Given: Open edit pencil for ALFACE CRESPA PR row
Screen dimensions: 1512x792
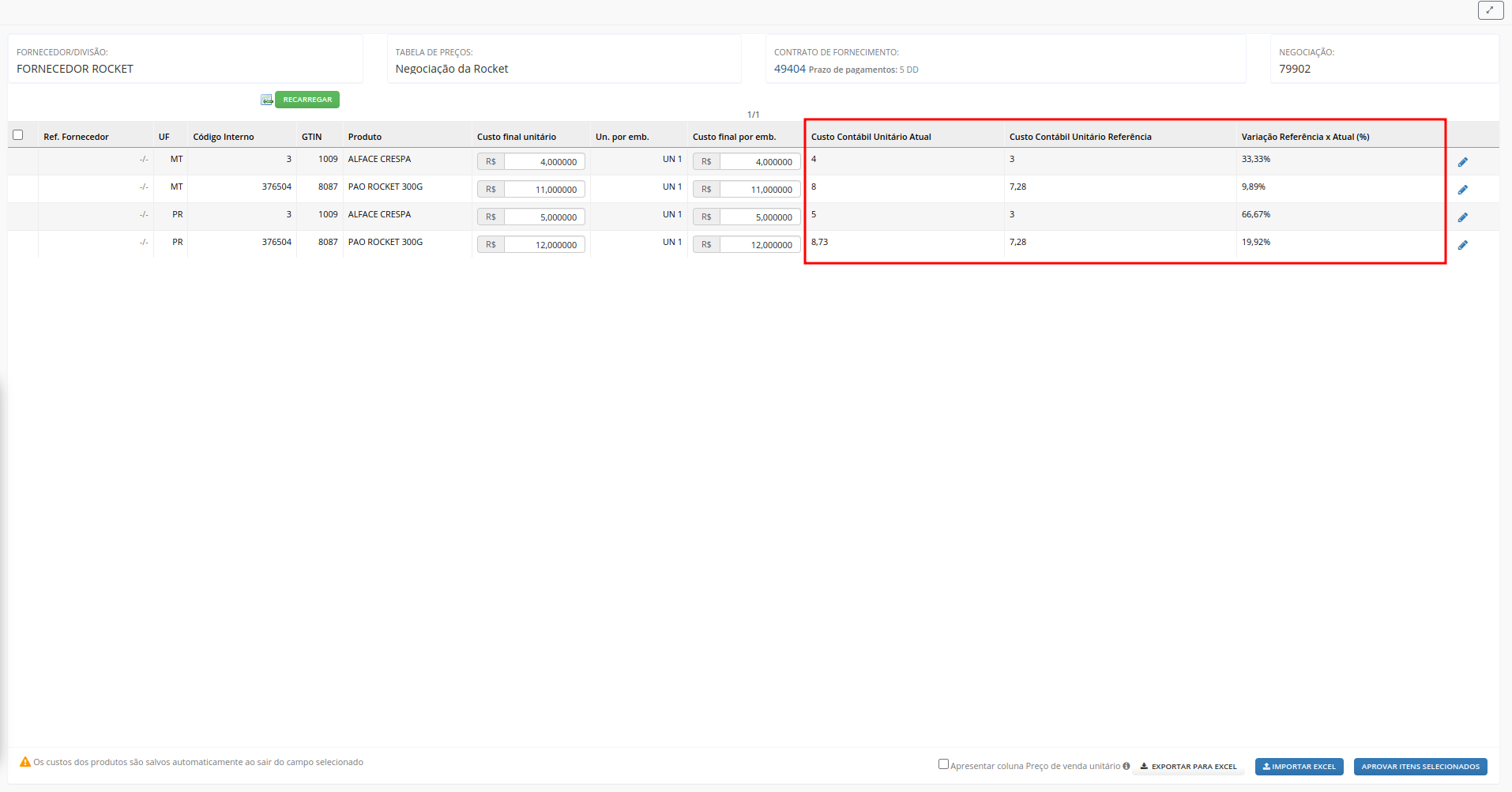Looking at the screenshot, I should (x=1462, y=217).
